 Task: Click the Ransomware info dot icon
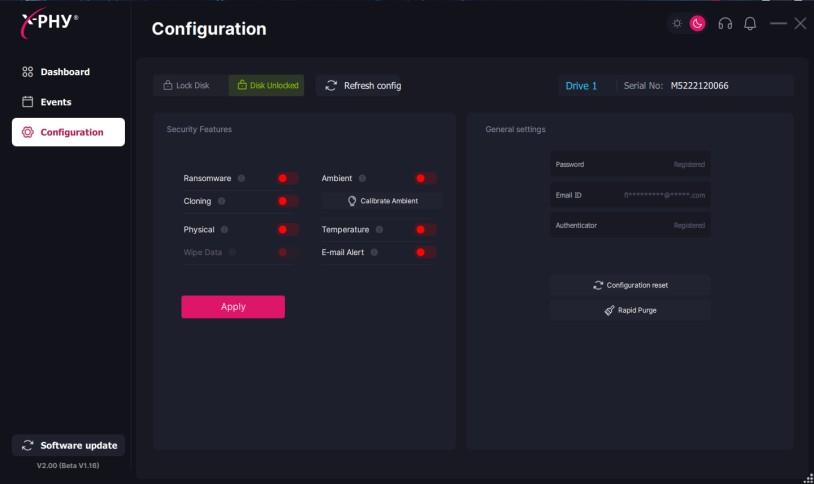(241, 178)
